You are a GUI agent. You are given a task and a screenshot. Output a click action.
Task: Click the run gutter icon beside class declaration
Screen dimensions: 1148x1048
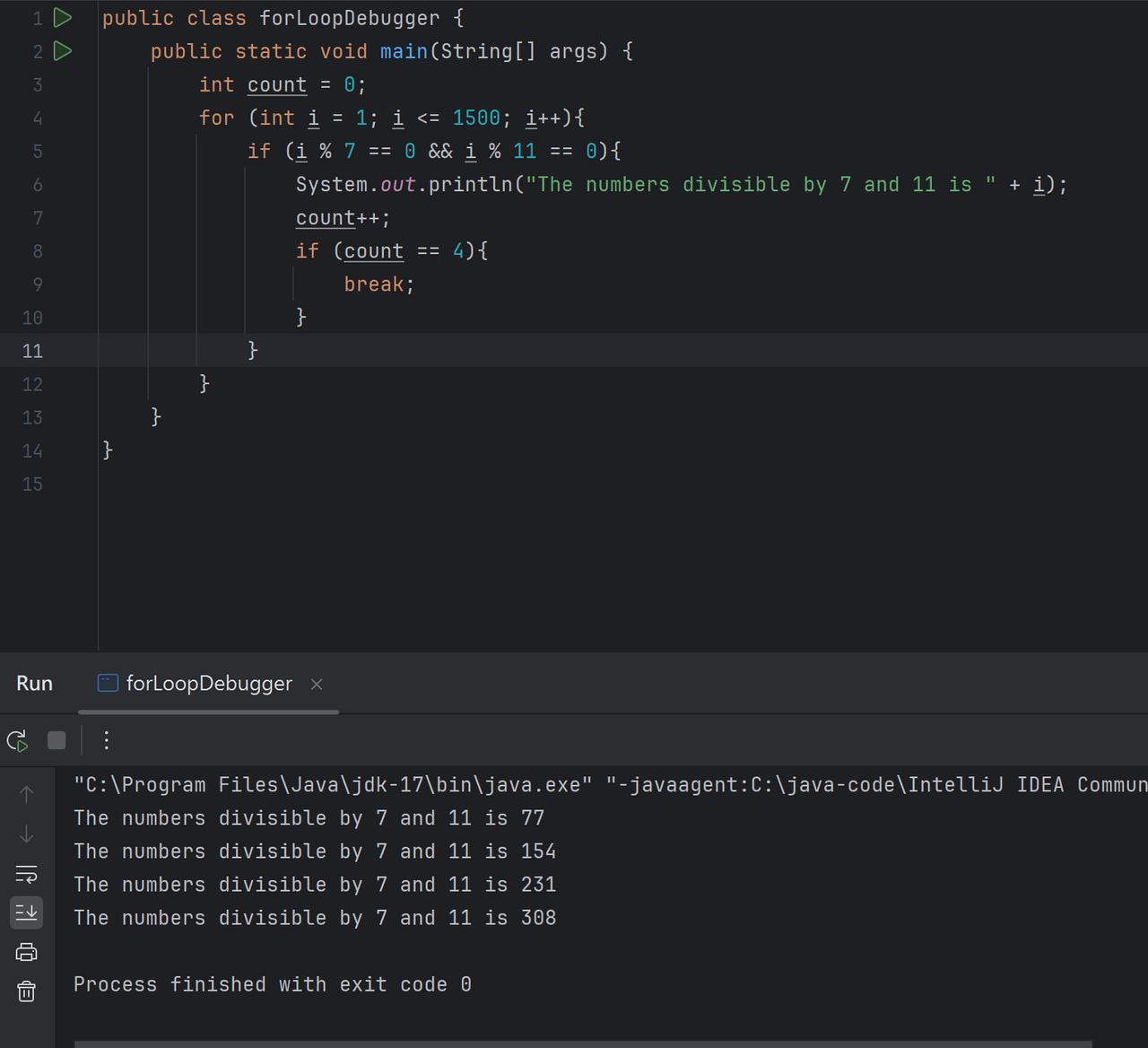point(63,18)
